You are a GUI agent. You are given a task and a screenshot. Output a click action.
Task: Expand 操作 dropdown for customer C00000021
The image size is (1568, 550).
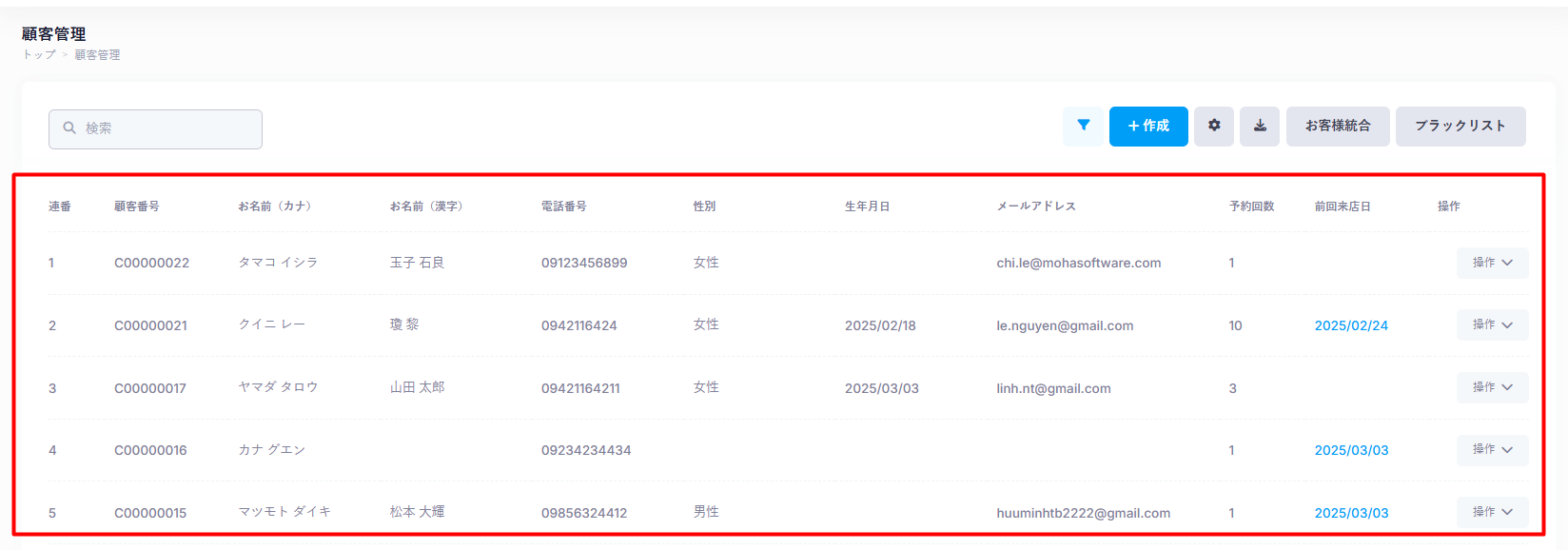pyautogui.click(x=1492, y=324)
